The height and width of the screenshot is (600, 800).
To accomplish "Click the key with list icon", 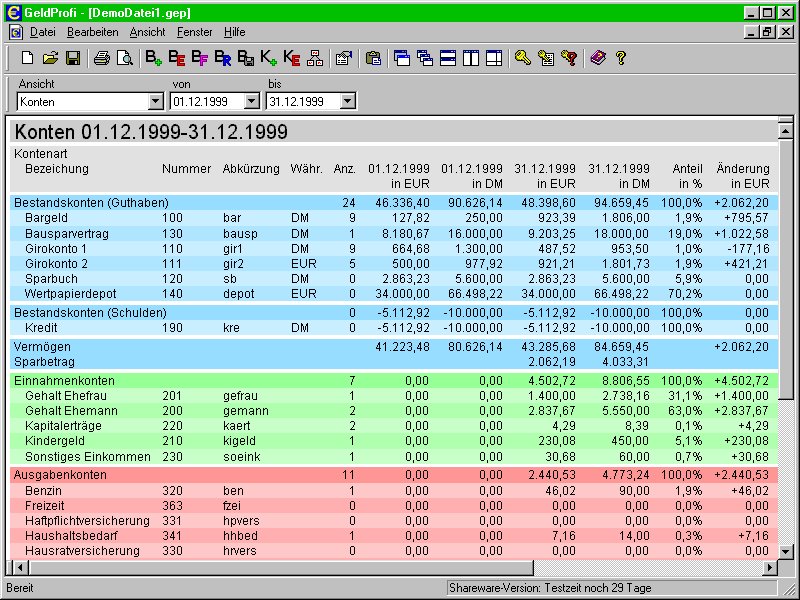I will pos(546,58).
